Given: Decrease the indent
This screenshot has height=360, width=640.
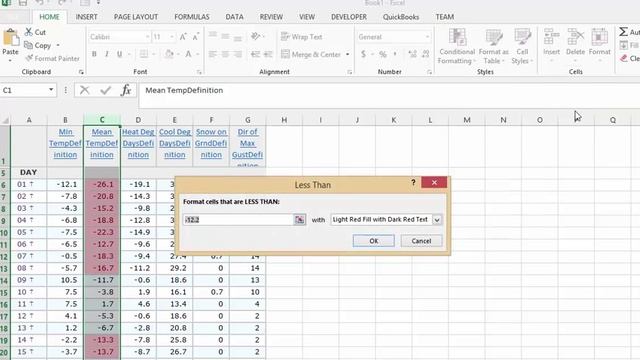Looking at the screenshot, I should (256, 54).
